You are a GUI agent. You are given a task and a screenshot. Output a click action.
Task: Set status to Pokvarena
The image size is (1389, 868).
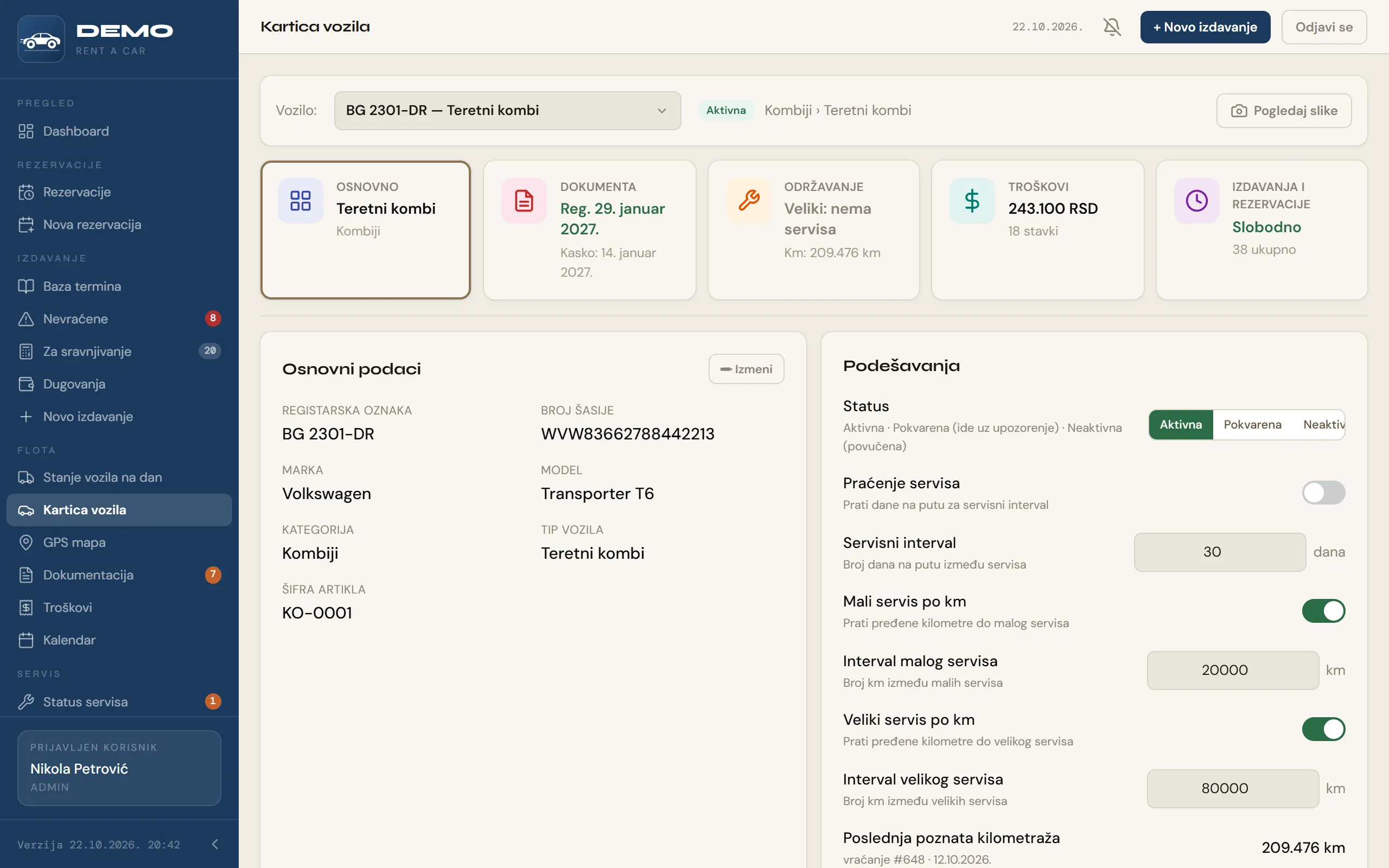[1252, 425]
